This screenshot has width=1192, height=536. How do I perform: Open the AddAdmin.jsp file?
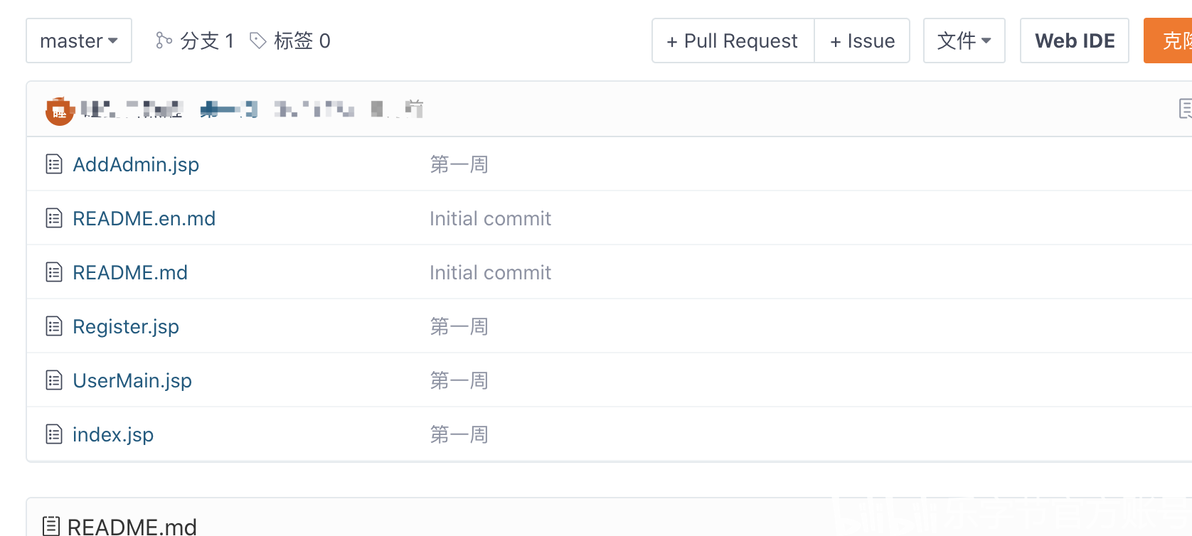click(136, 164)
